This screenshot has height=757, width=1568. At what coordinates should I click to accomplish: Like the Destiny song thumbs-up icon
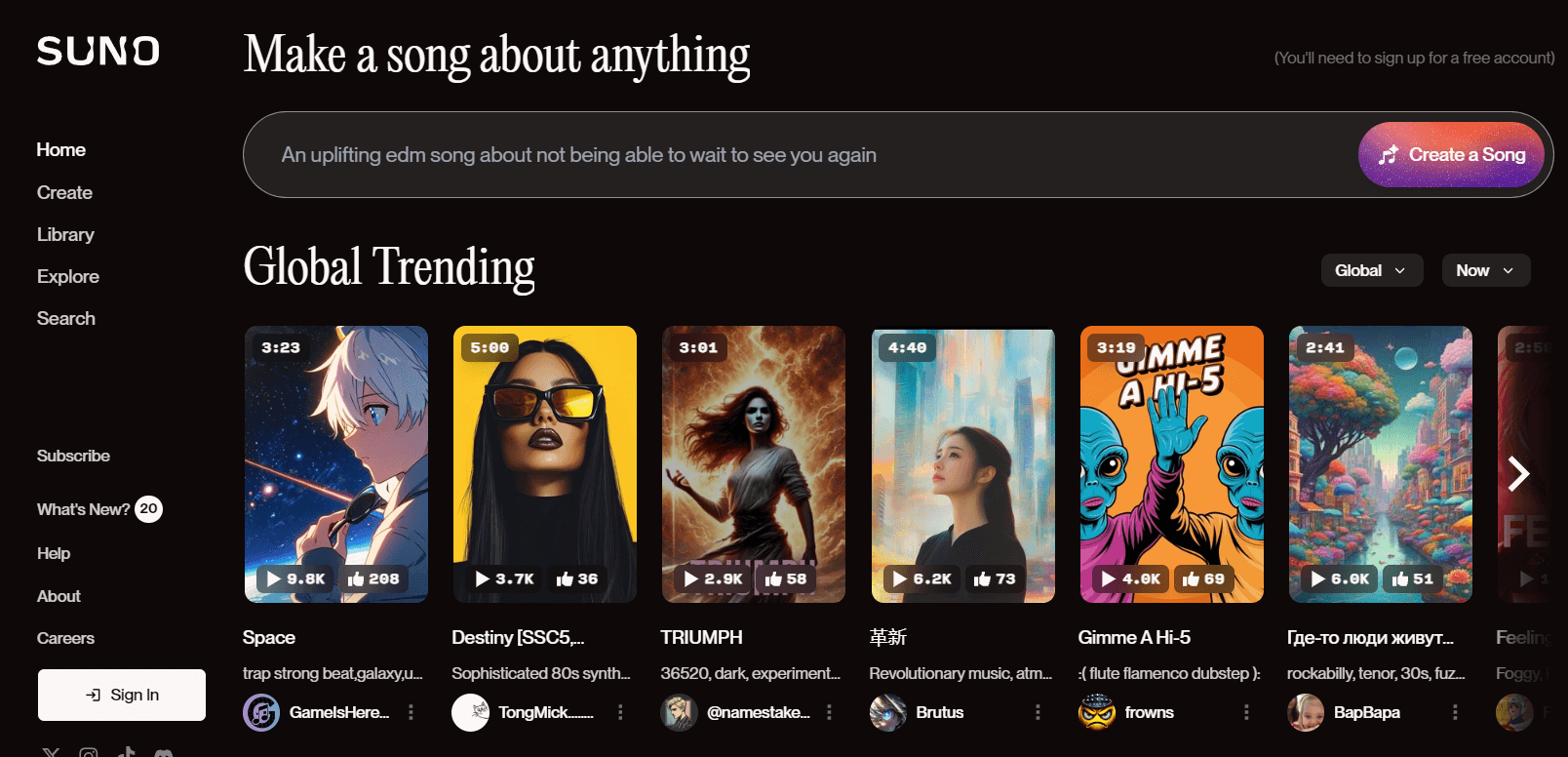[565, 578]
